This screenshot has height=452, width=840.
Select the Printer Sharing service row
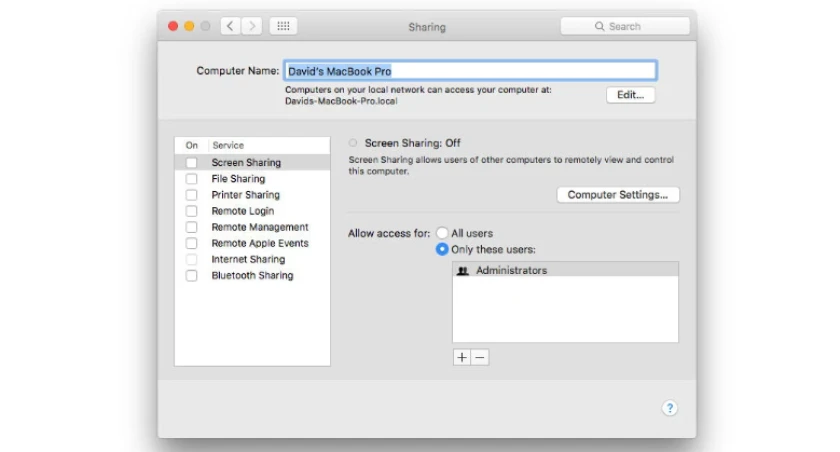pyautogui.click(x=252, y=194)
